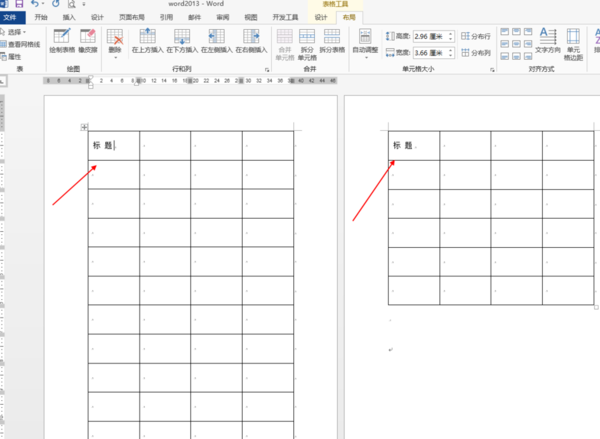Switch to the 视图 (View) tab

251,17
